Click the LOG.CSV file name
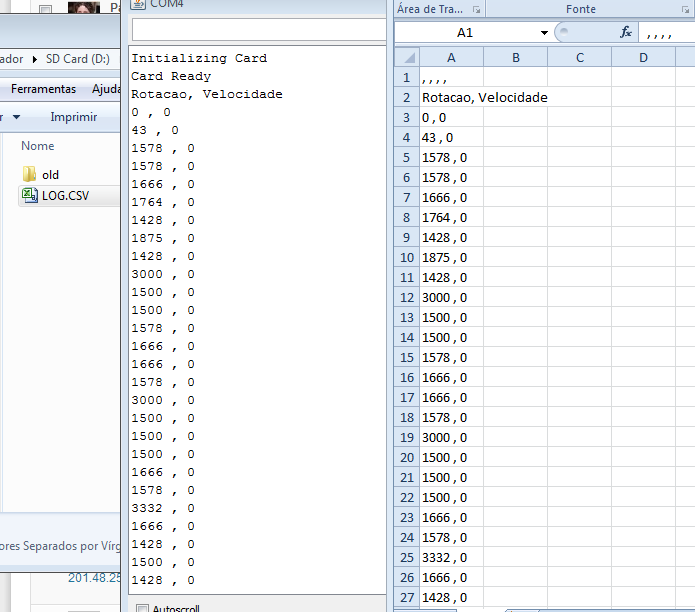 tap(66, 195)
